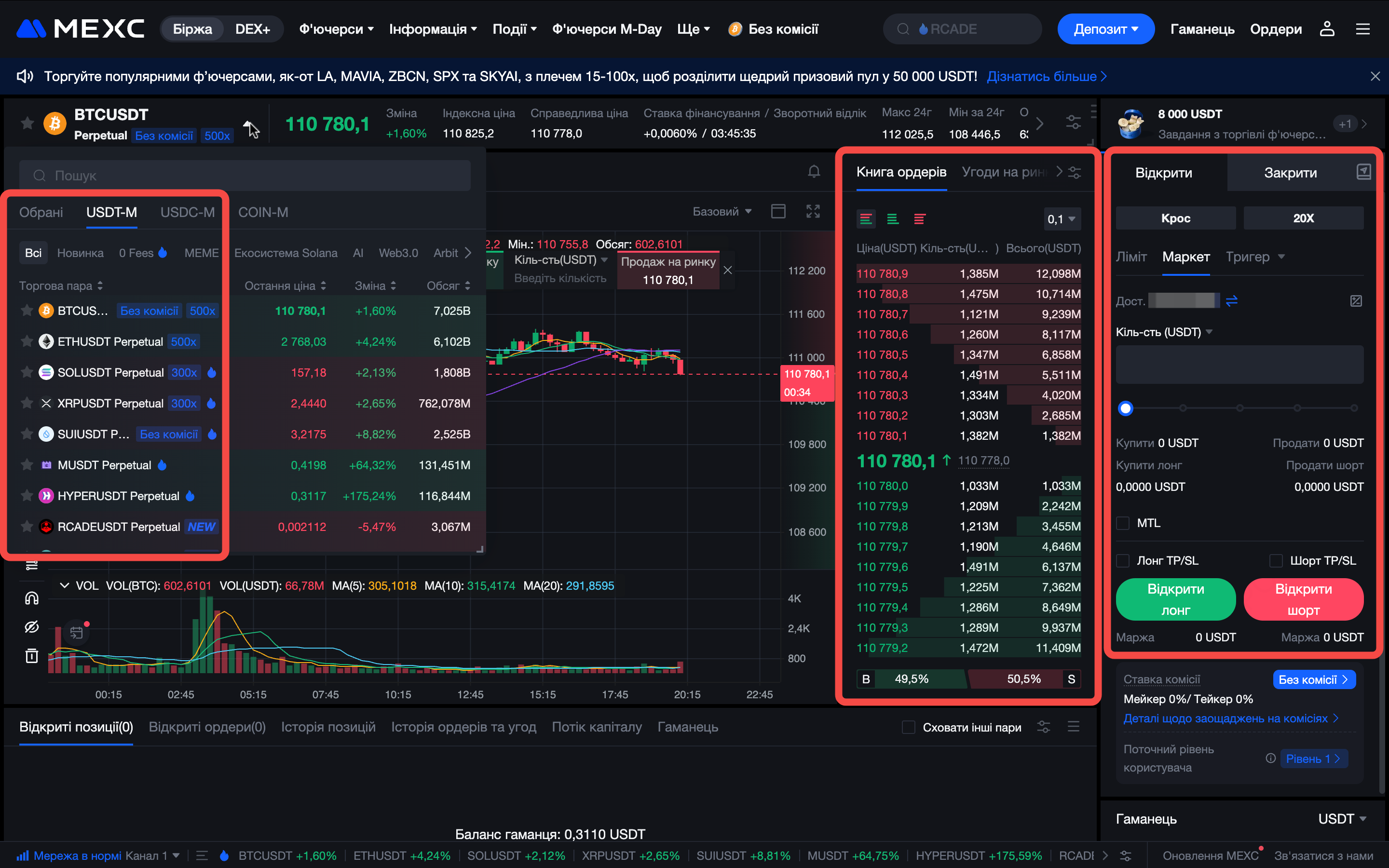This screenshot has height=868, width=1389.
Task: Click Відкрити шорт button
Action: click(1304, 599)
